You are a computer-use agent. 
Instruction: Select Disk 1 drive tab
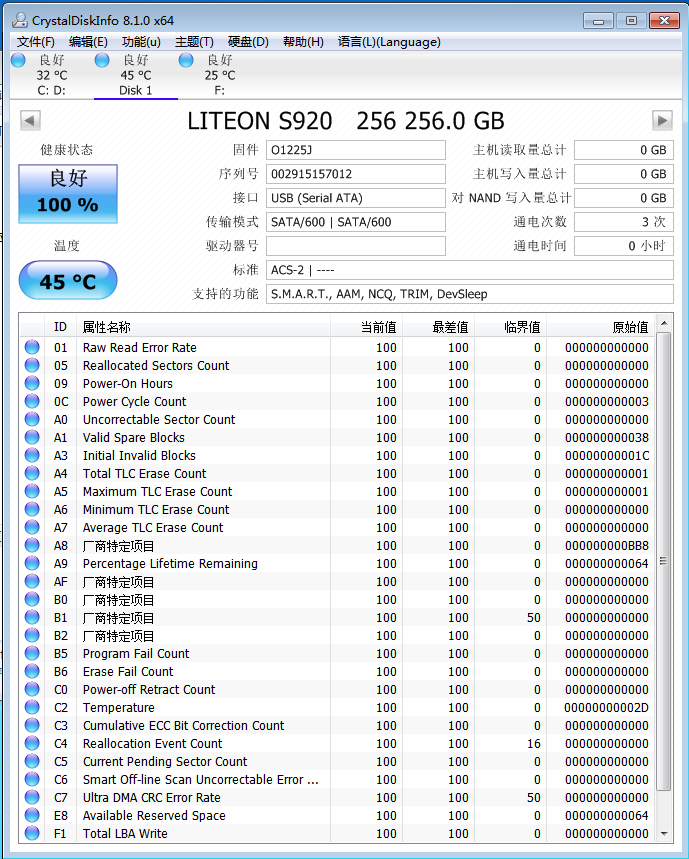coord(135,75)
